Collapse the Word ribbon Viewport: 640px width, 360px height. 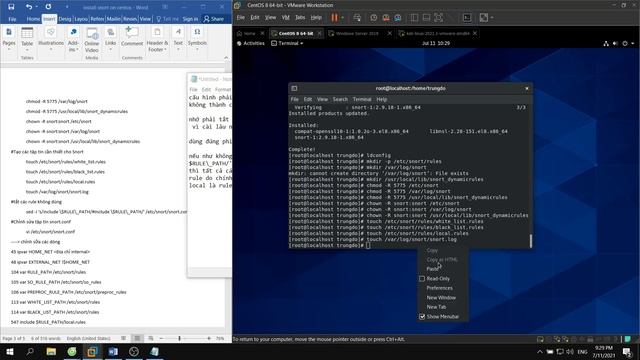(x=226, y=58)
